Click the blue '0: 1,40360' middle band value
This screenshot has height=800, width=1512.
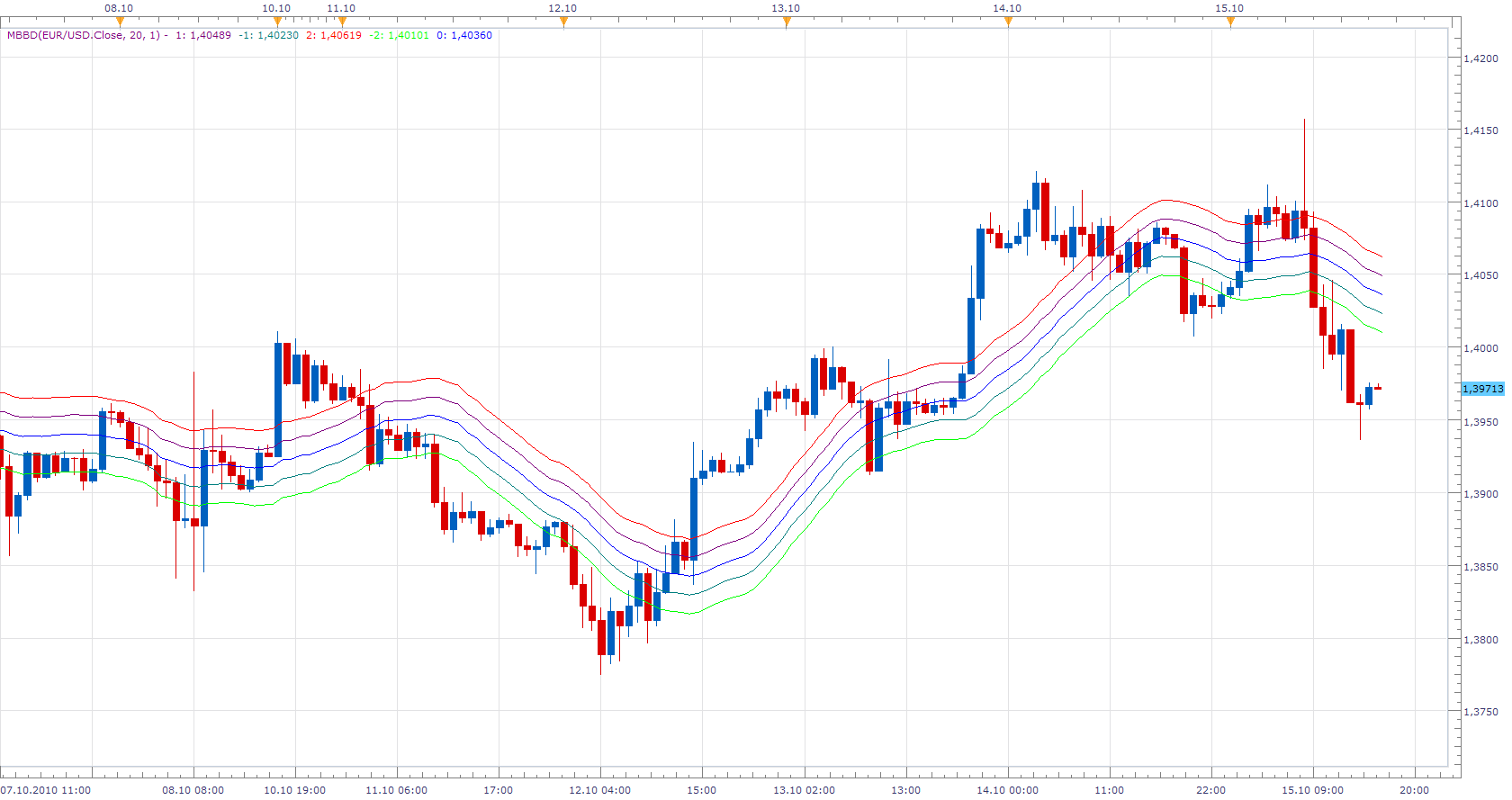464,35
